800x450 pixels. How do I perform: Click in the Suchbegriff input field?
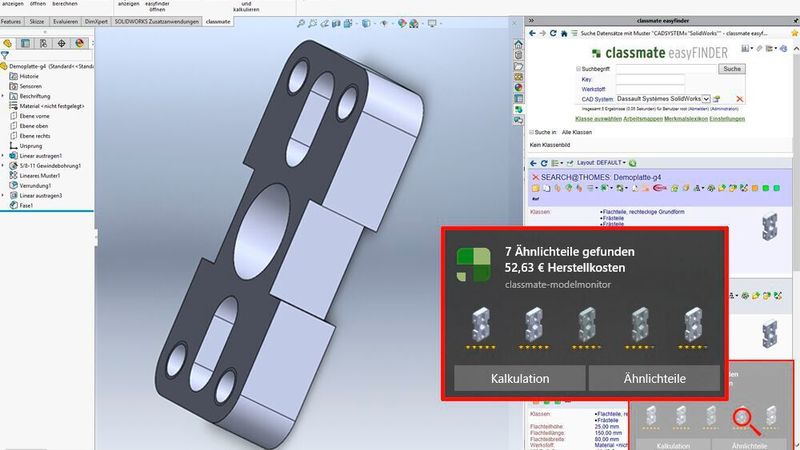666,69
